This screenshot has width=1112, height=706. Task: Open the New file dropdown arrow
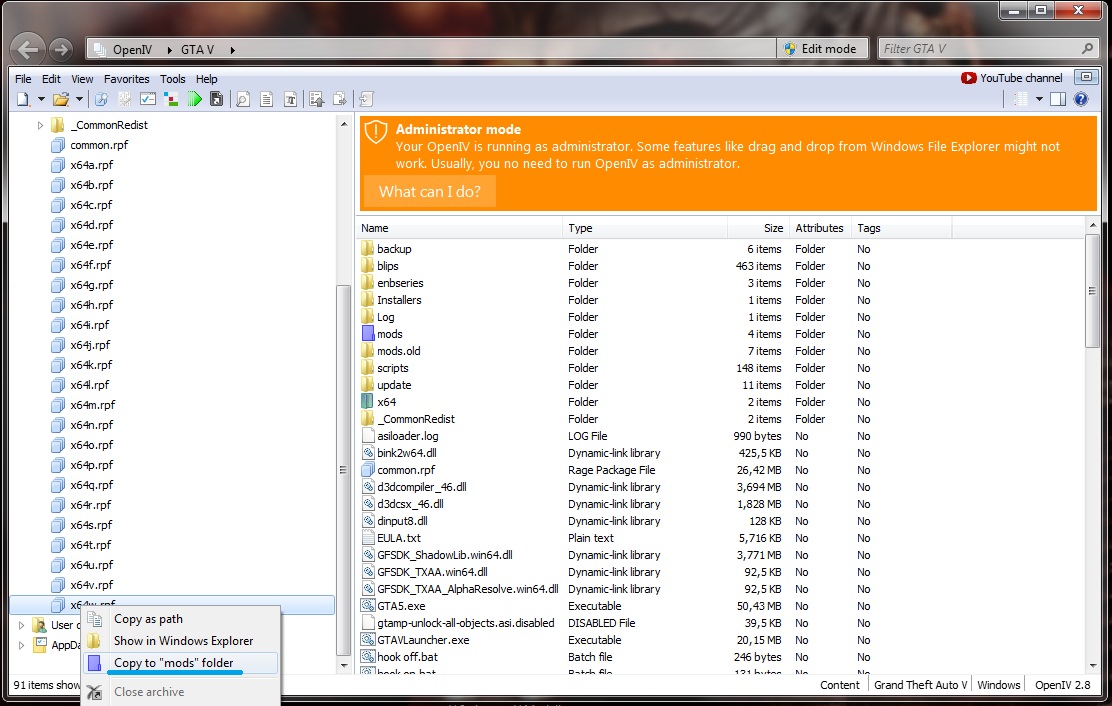41,99
